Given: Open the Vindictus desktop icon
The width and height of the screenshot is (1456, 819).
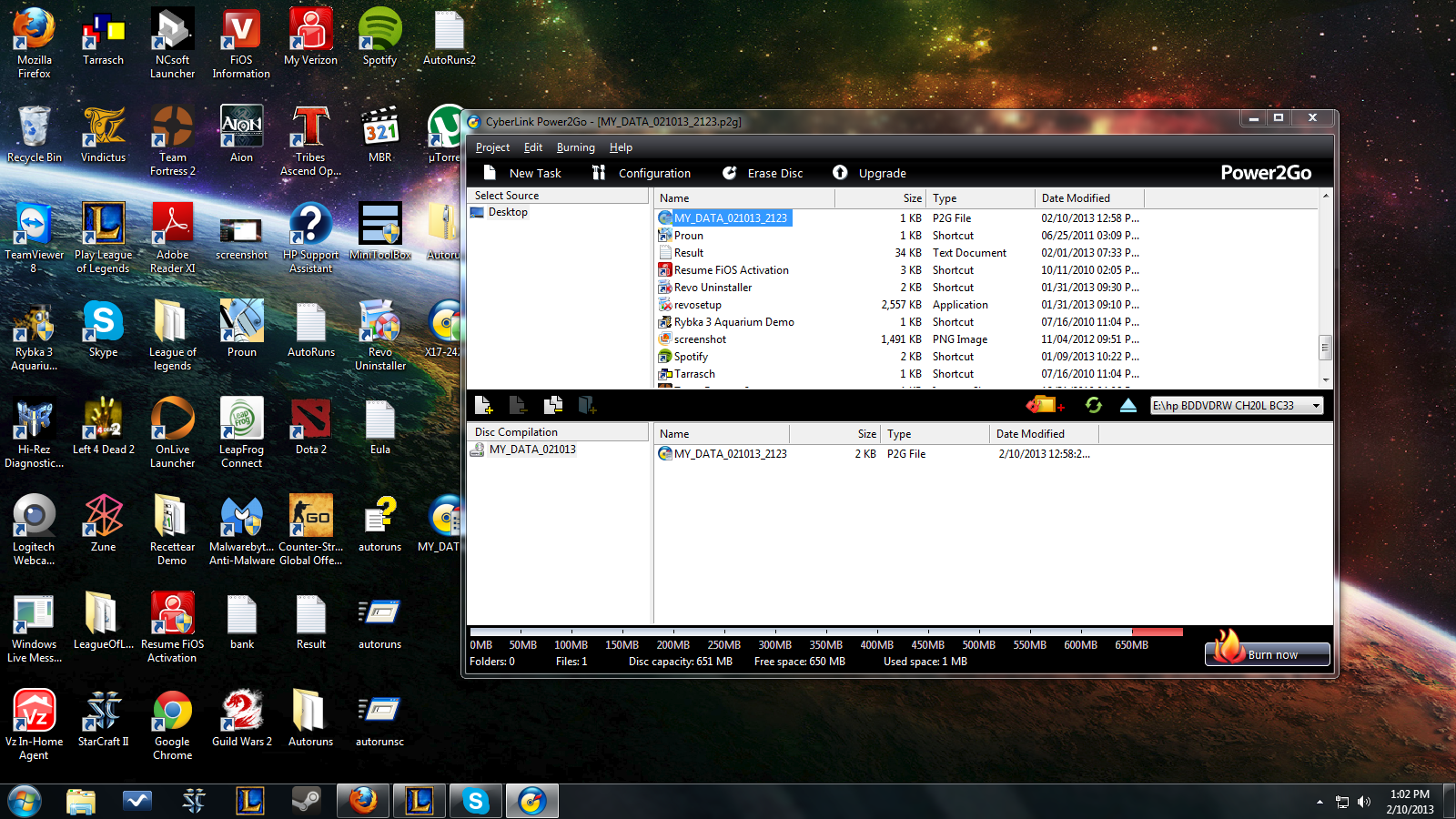Looking at the screenshot, I should pyautogui.click(x=103, y=134).
